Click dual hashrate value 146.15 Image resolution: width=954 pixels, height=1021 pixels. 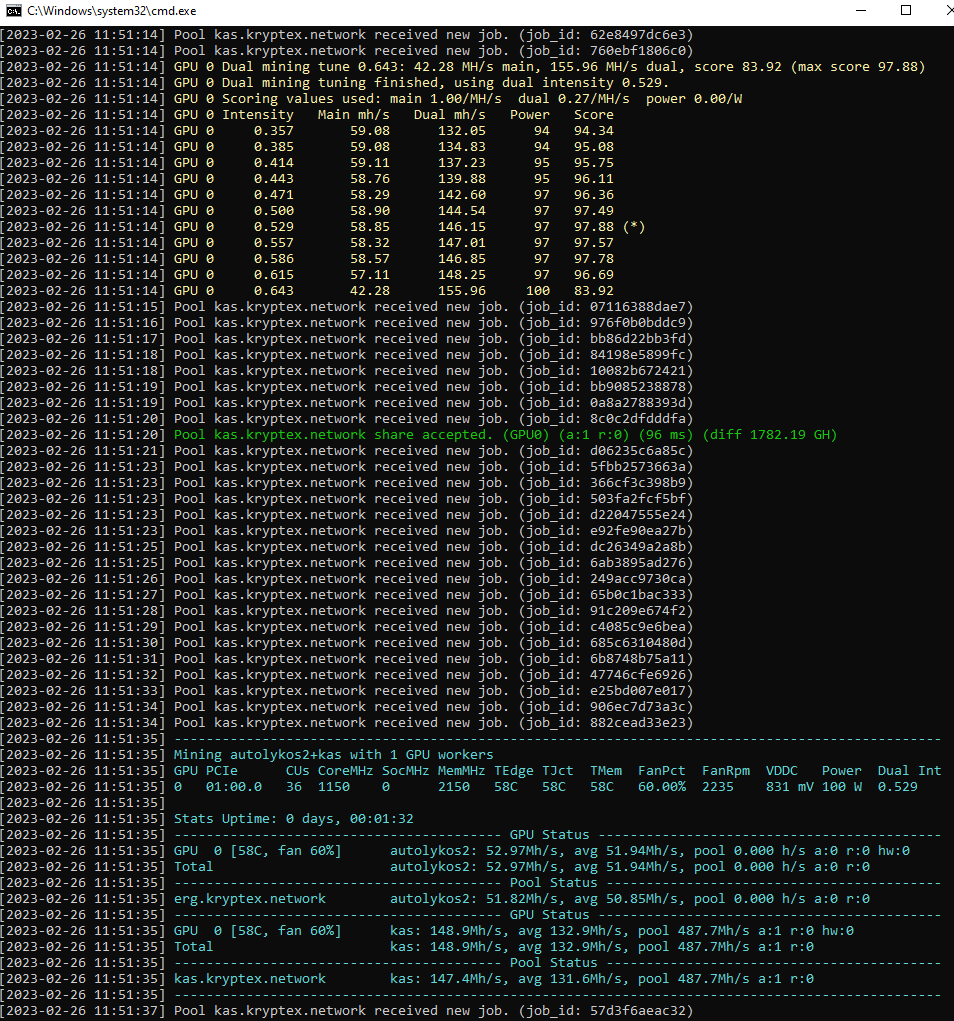[x=462, y=227]
